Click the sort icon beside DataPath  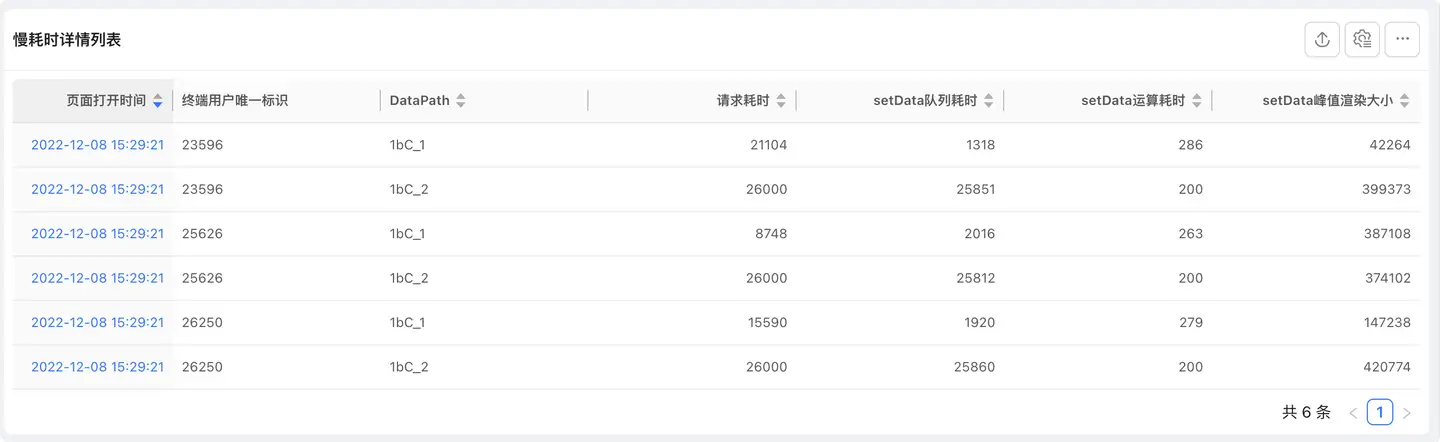460,101
